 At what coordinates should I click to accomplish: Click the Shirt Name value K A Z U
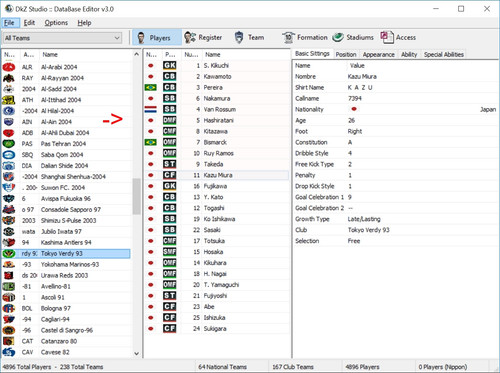point(360,88)
